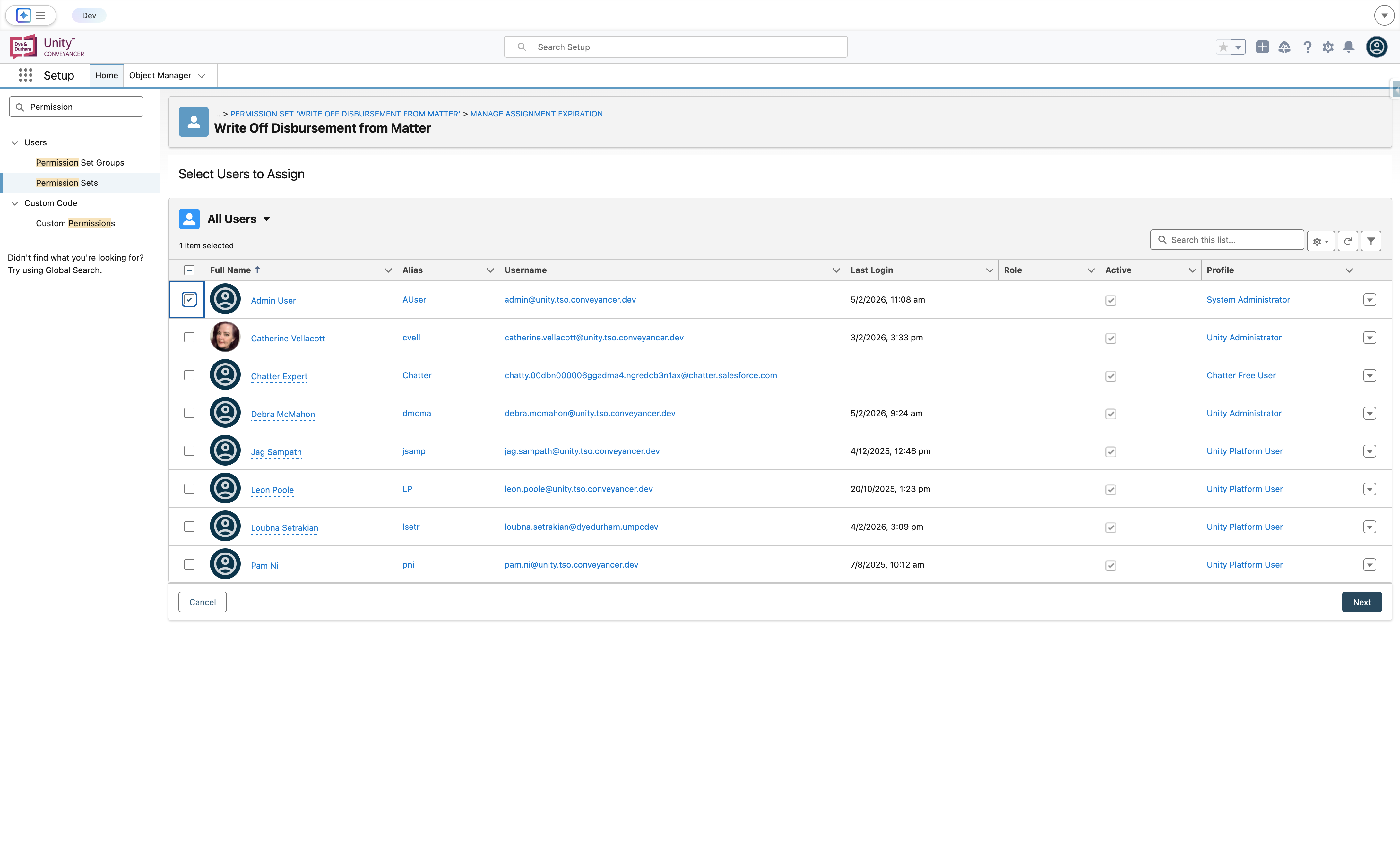
Task: Click the Cancel button
Action: (x=202, y=602)
